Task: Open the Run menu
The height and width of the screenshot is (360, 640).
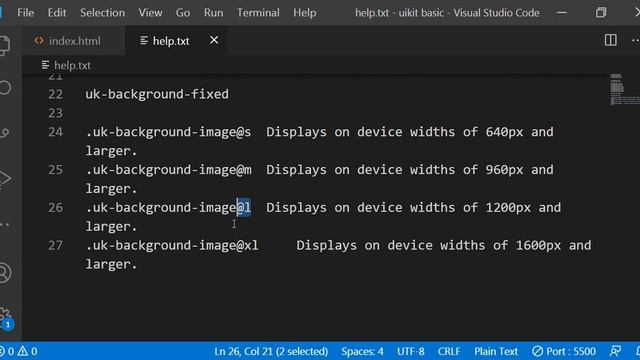Action: [x=213, y=13]
